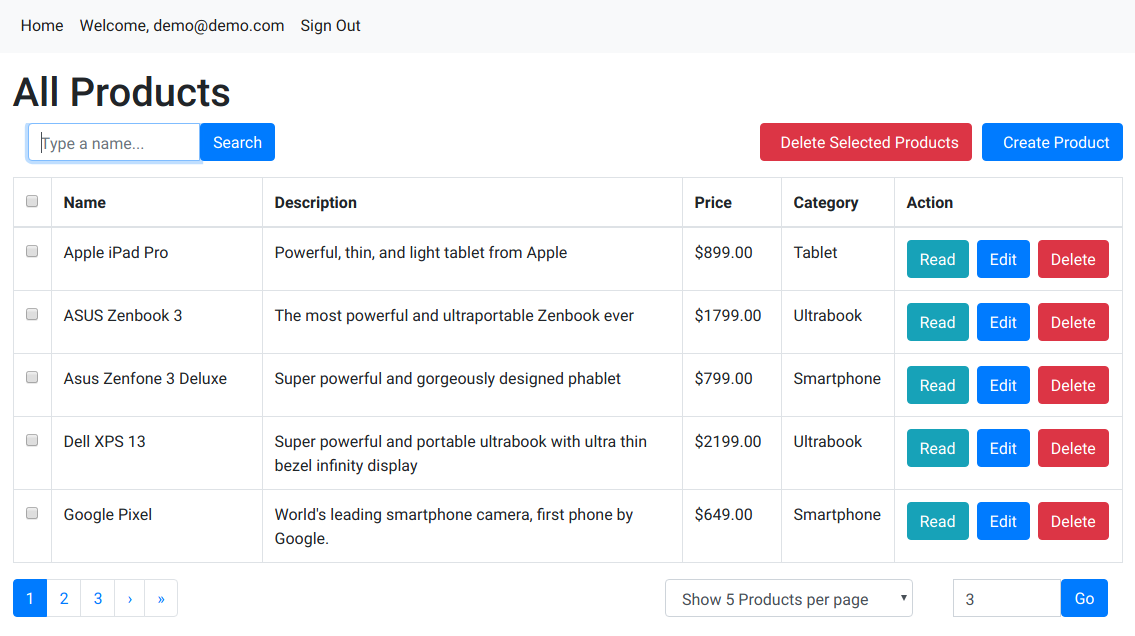Delete the Apple iPad Pro entry

[x=1073, y=259]
